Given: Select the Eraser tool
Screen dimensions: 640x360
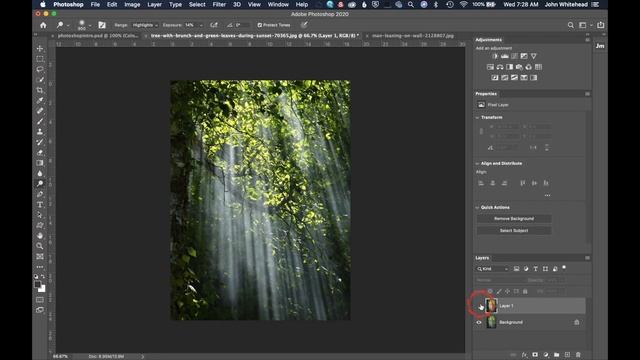Looking at the screenshot, I should point(40,153).
